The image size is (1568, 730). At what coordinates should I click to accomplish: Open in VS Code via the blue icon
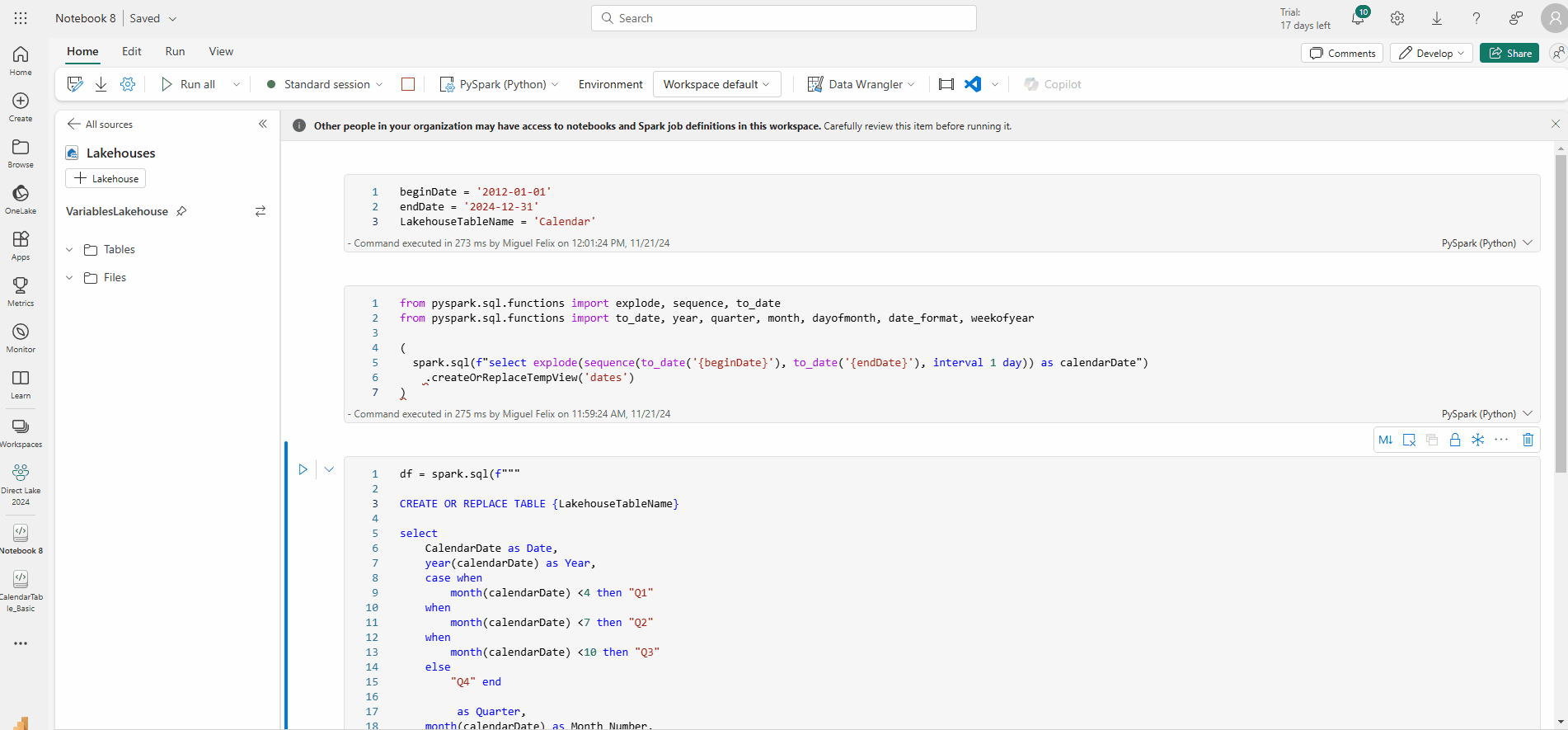click(973, 84)
